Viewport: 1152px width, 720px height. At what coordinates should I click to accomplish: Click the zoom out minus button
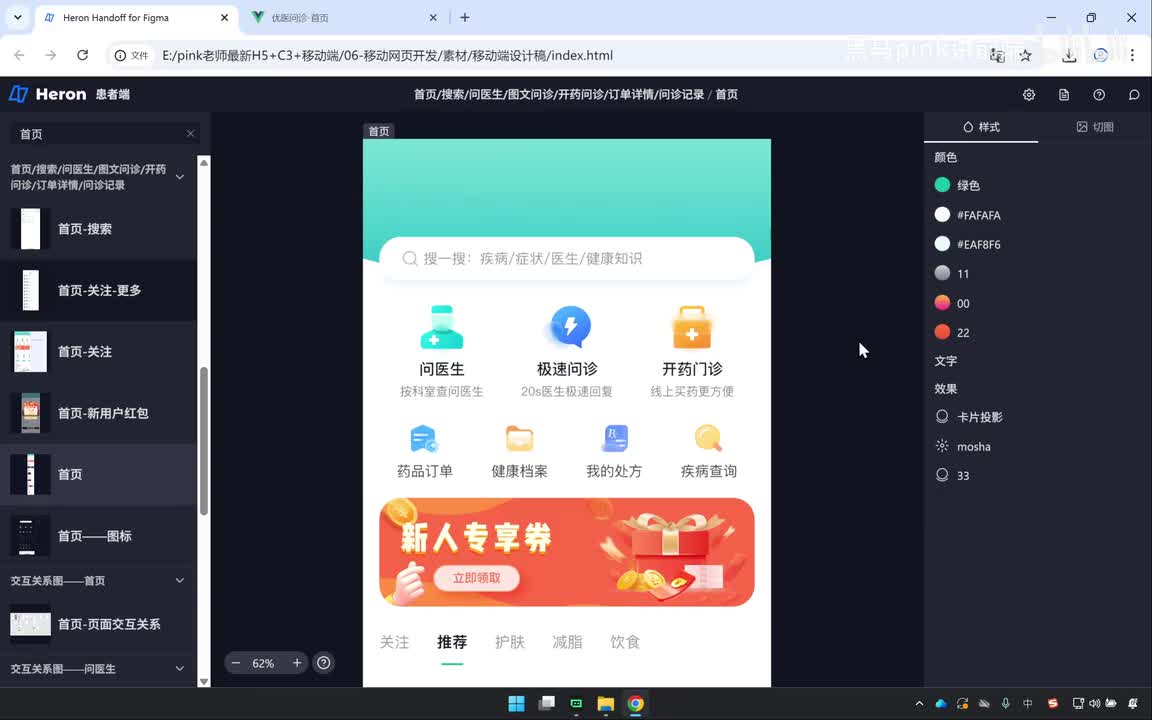pos(236,663)
